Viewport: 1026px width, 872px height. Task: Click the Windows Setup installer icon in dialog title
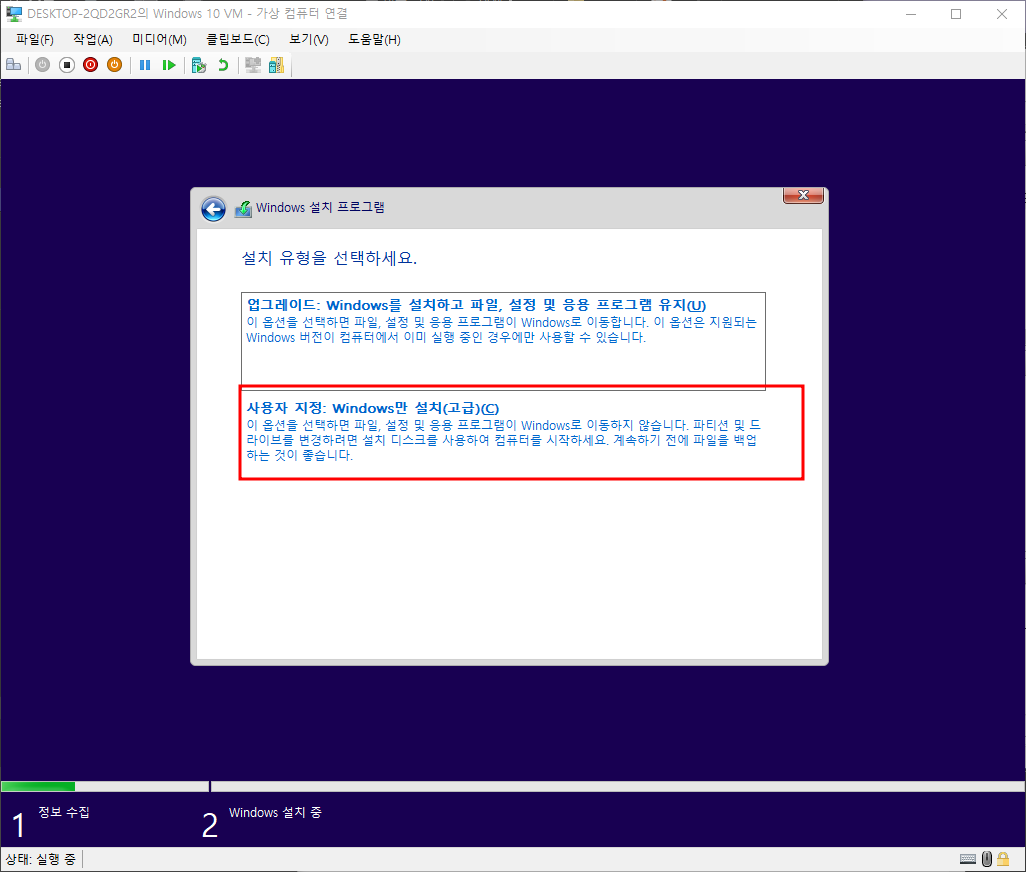243,209
